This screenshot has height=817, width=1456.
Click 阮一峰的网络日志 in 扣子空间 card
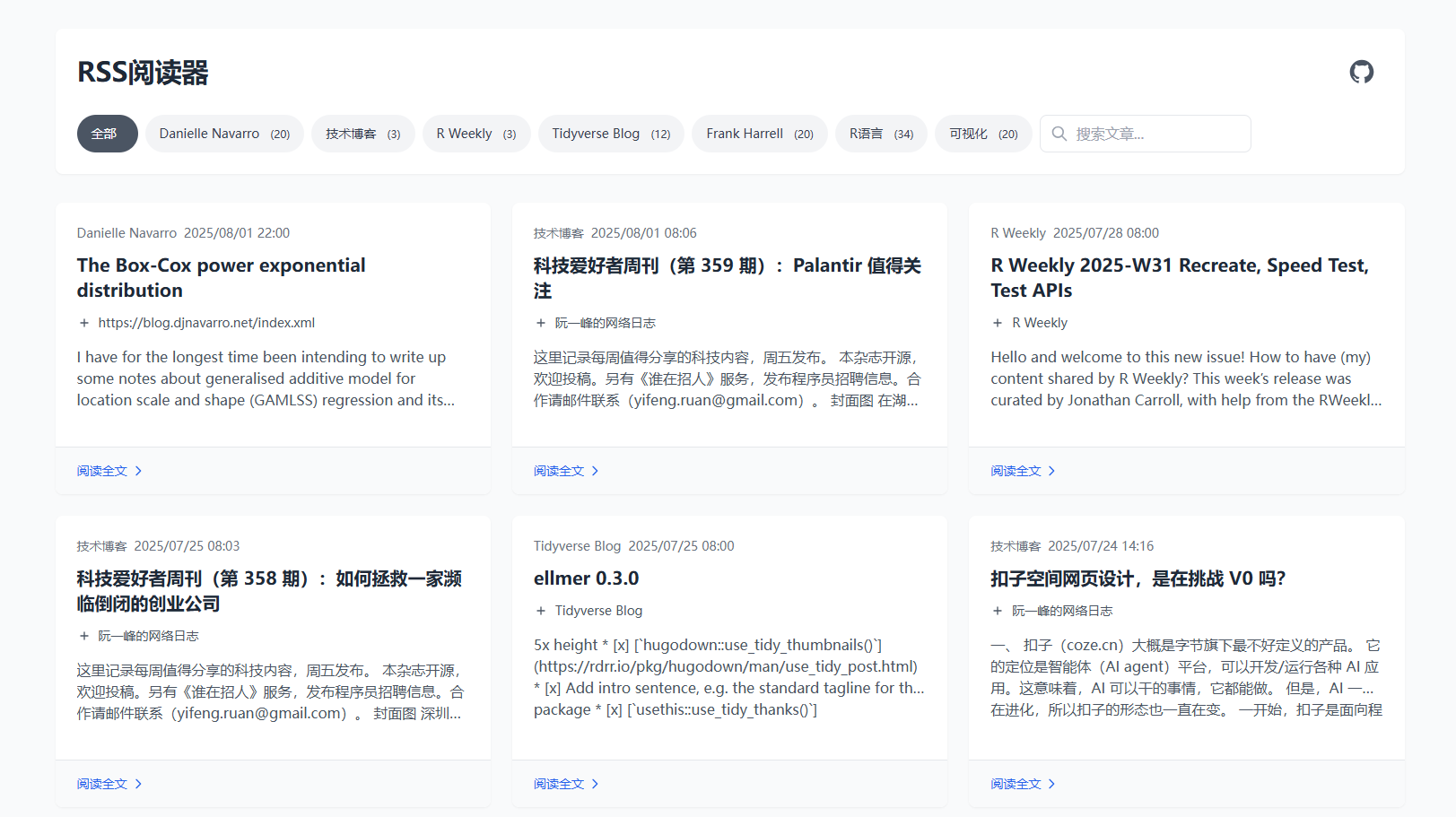point(1062,611)
